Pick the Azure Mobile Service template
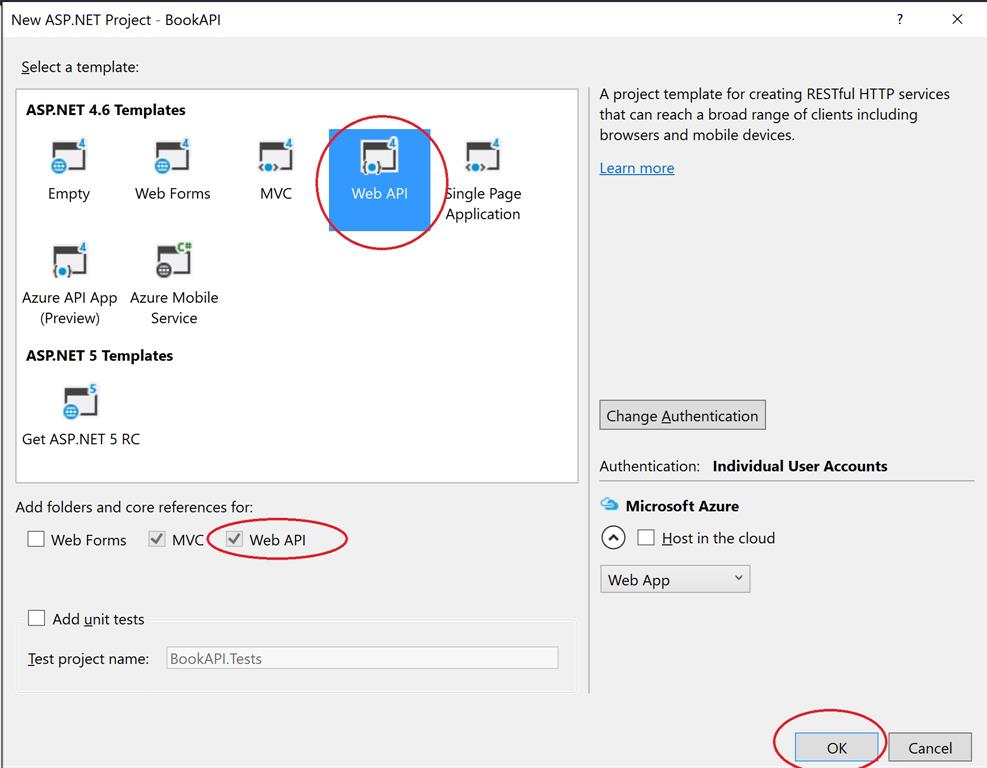987x768 pixels. click(x=174, y=262)
